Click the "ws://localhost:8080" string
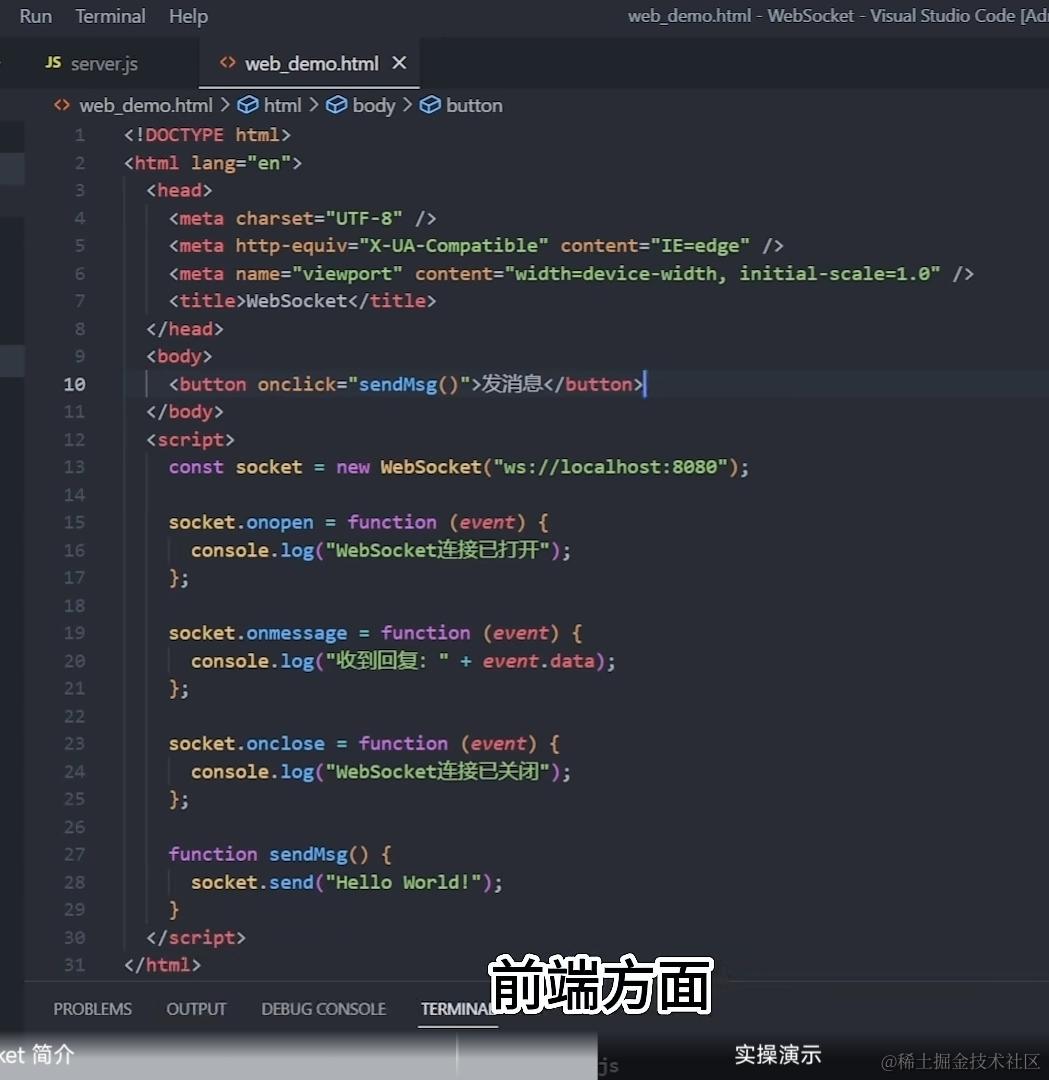Viewport: 1049px width, 1080px height. tap(610, 467)
